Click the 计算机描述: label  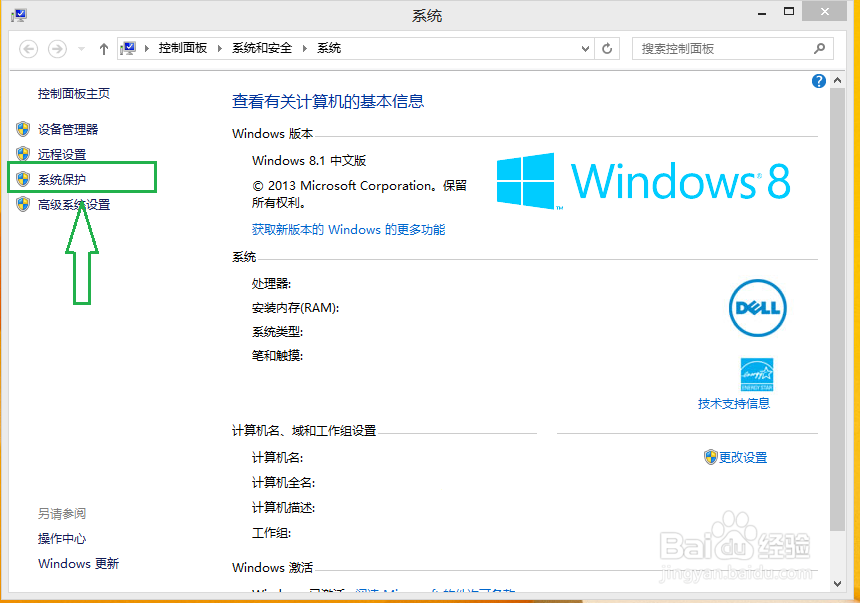coord(284,508)
